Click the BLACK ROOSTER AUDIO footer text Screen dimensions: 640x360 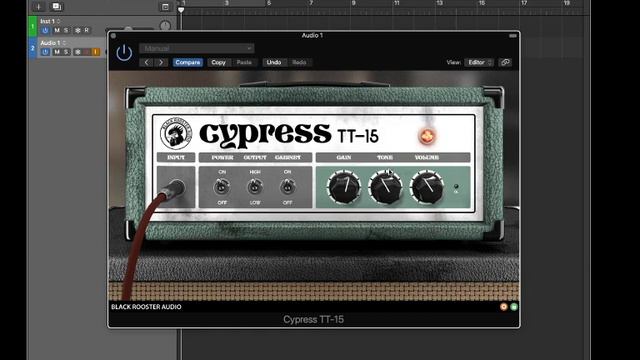146,307
